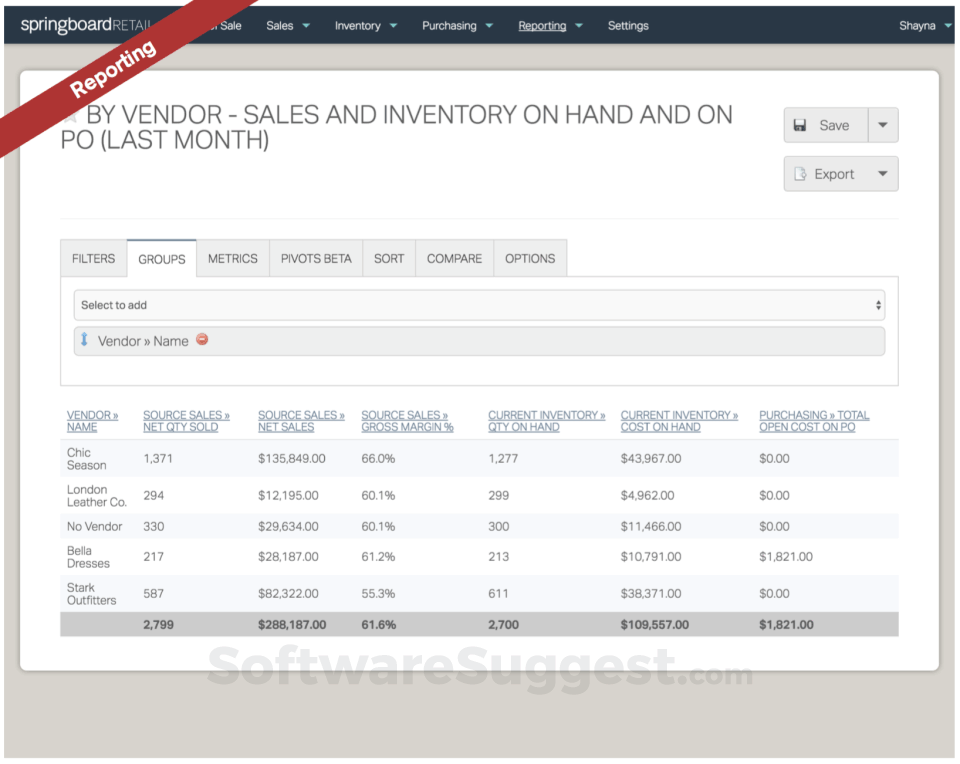The image size is (960, 764).
Task: Open the Shayna user menu
Action: point(925,26)
